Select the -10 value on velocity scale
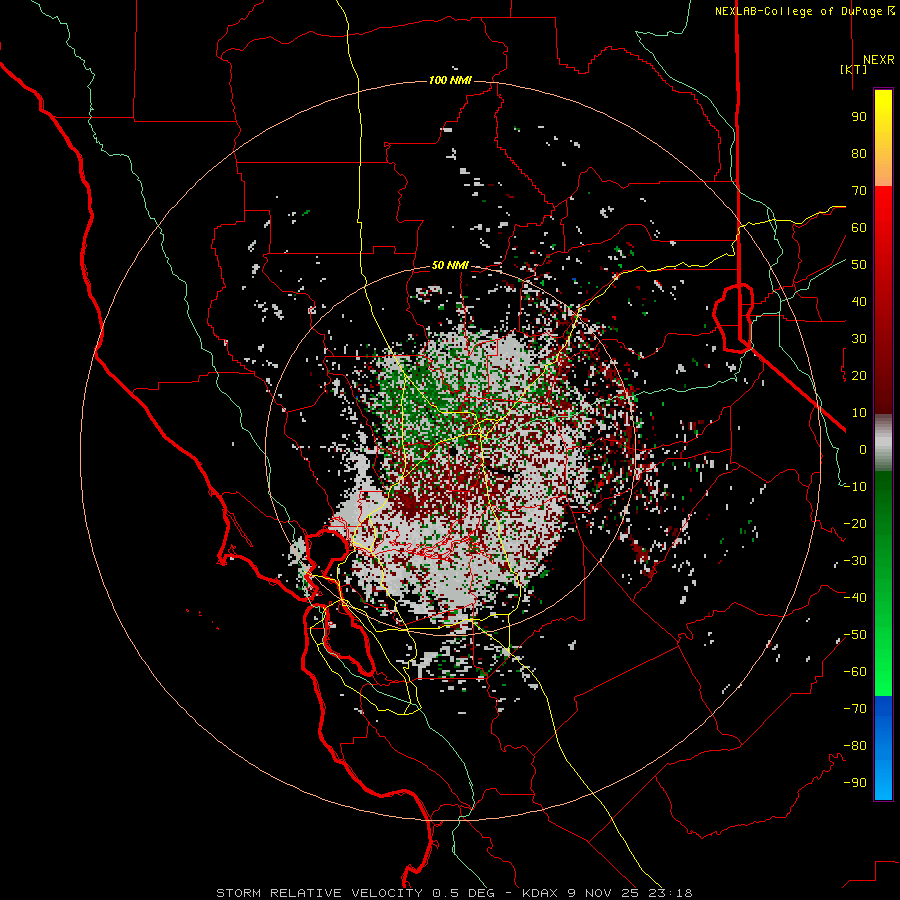The height and width of the screenshot is (900, 900). [855, 487]
